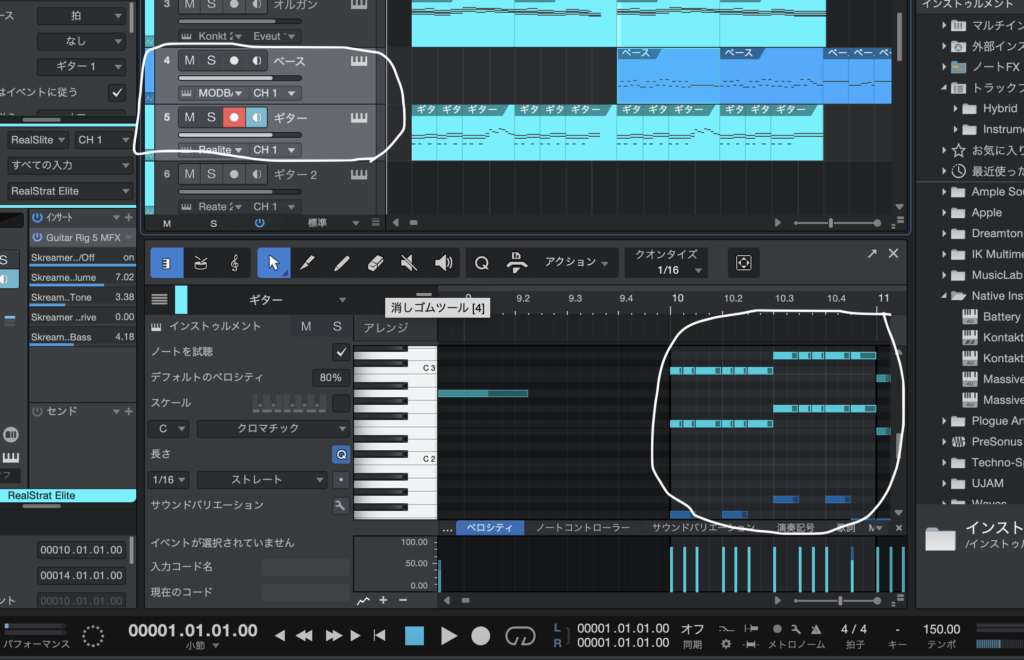Open score view with treble clef icon
This screenshot has height=660, width=1024.
point(234,263)
